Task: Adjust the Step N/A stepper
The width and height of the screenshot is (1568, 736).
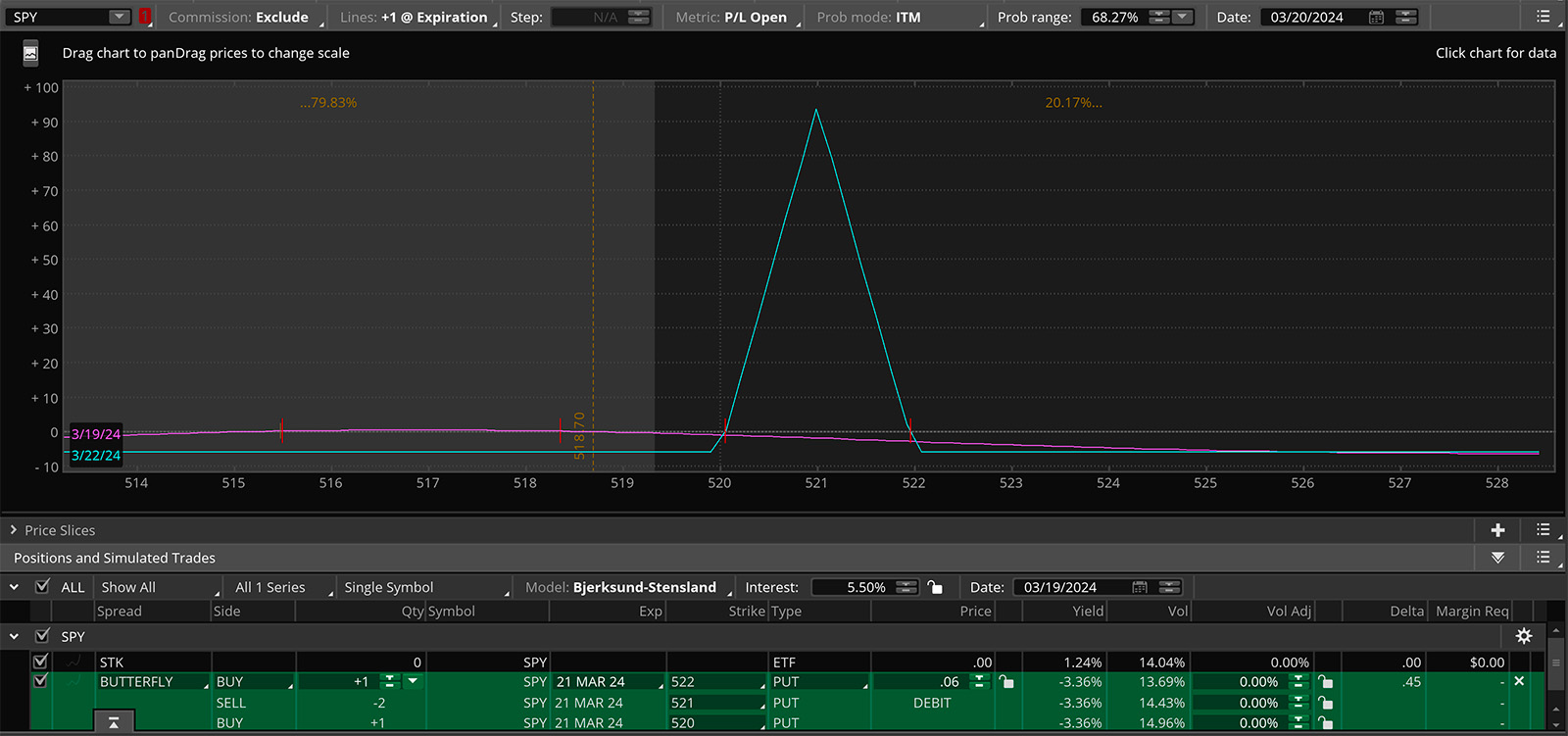Action: click(x=639, y=17)
